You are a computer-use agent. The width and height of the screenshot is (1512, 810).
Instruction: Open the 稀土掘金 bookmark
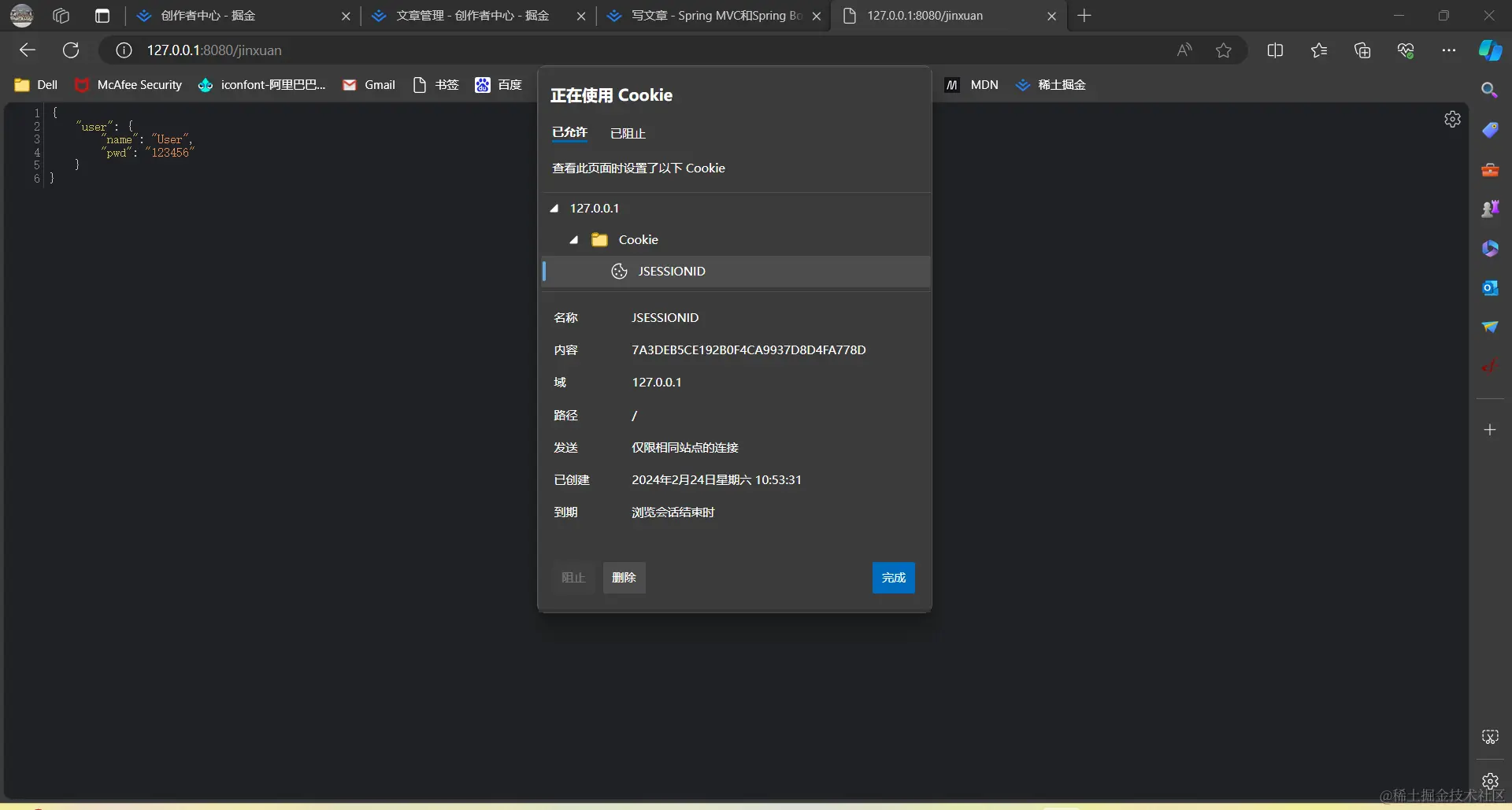(1051, 85)
